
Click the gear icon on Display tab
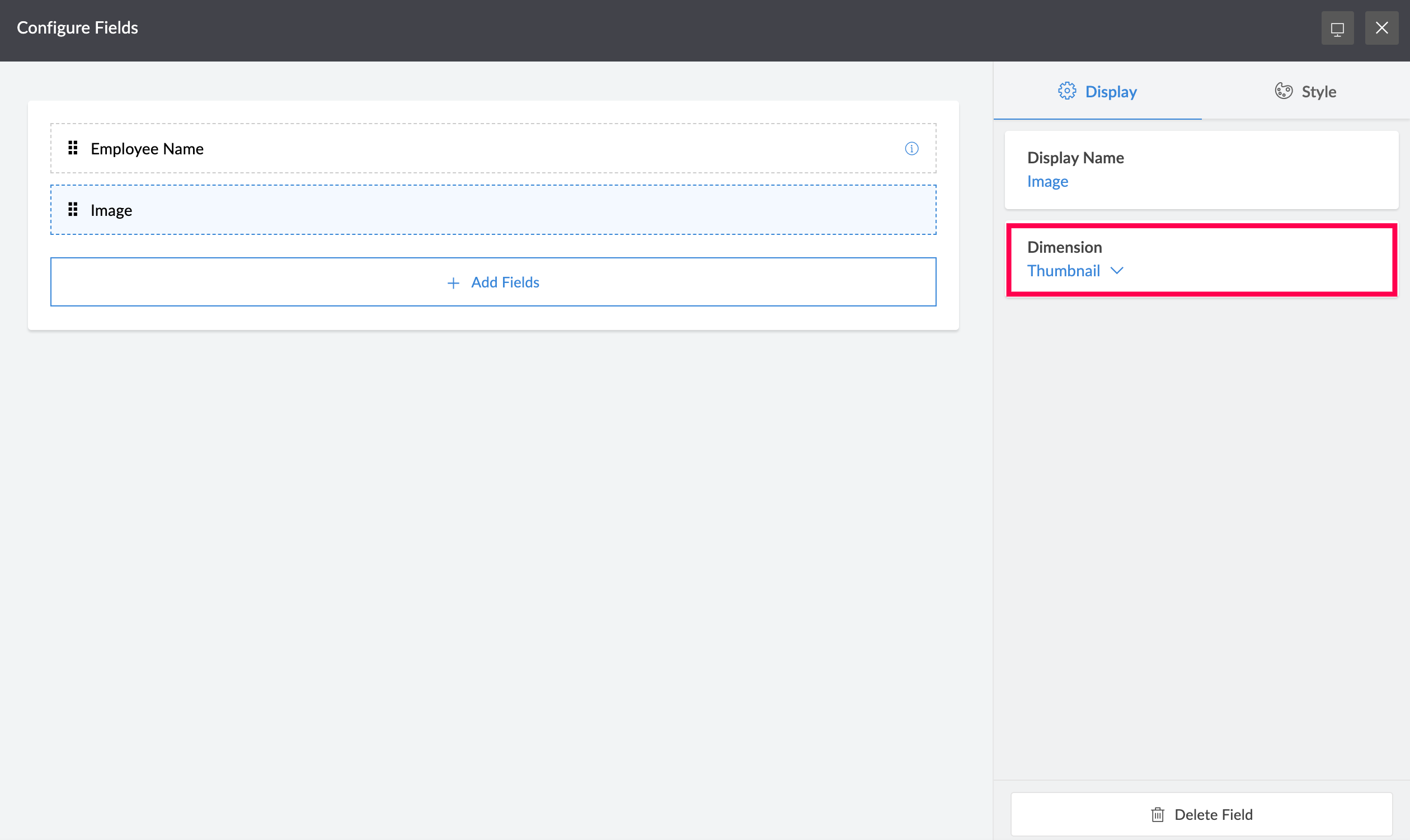click(1067, 91)
